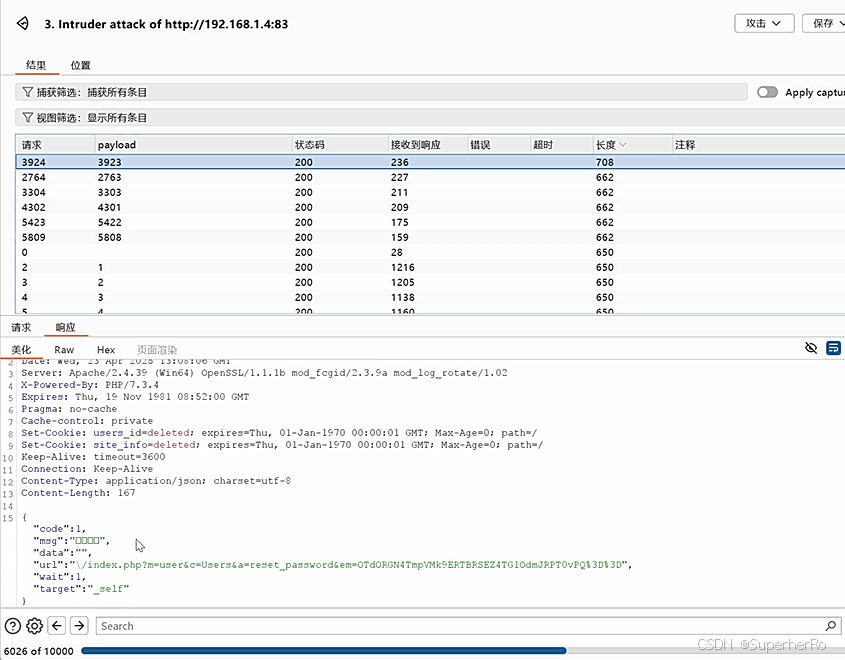Click the 长度 length column sort arrow
Image resolution: width=845 pixels, height=660 pixels.
pyautogui.click(x=623, y=144)
